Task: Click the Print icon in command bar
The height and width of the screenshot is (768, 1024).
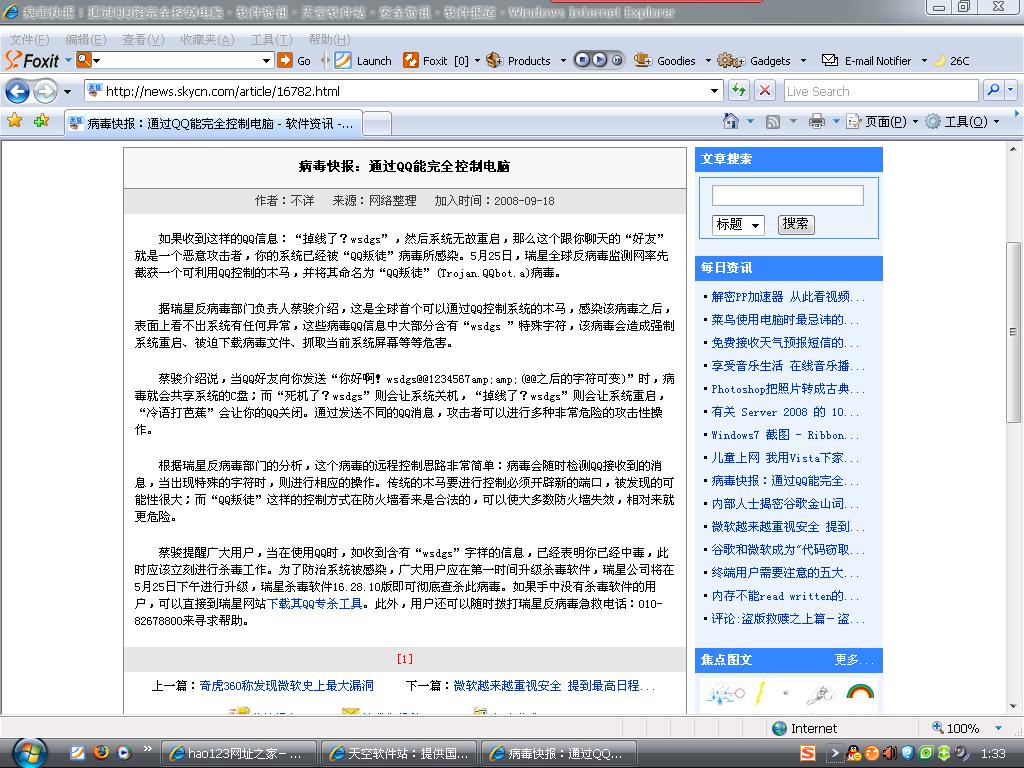Action: pyautogui.click(x=816, y=121)
